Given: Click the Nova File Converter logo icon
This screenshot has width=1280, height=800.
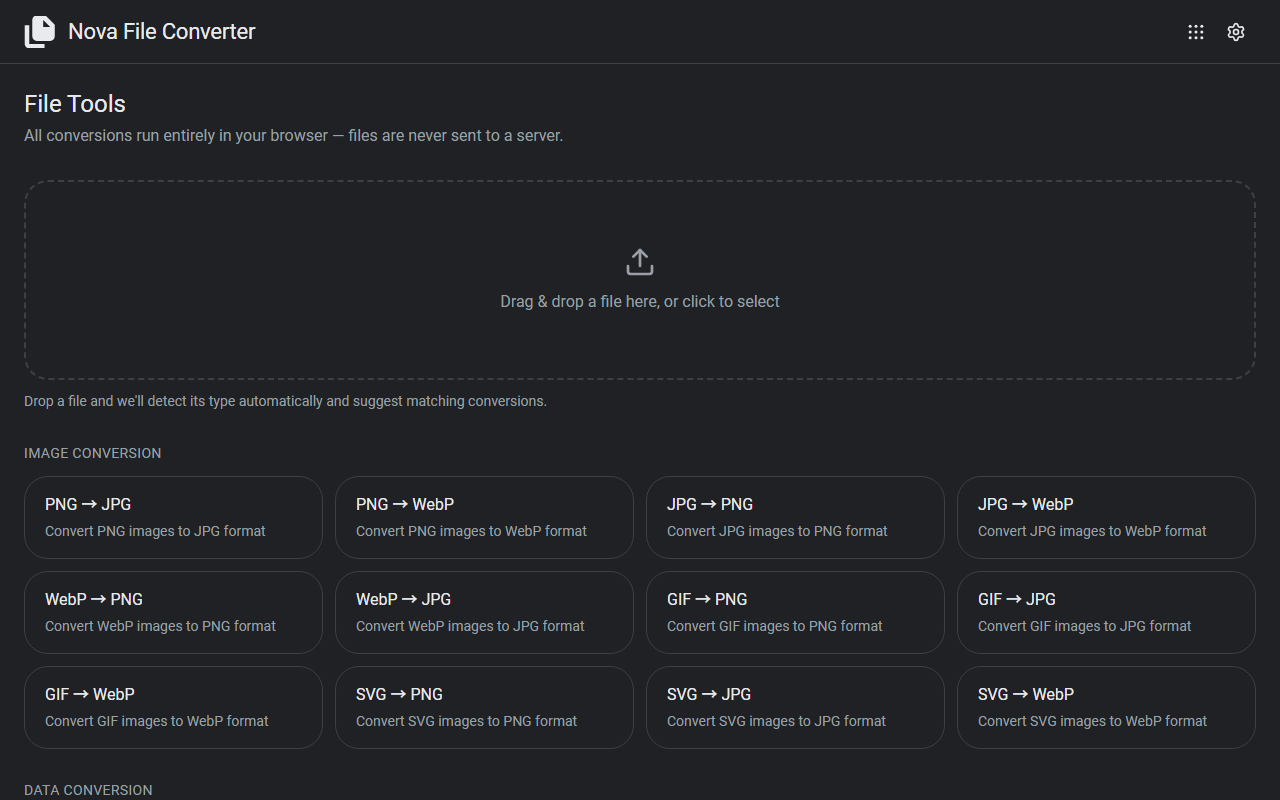Looking at the screenshot, I should tap(40, 32).
